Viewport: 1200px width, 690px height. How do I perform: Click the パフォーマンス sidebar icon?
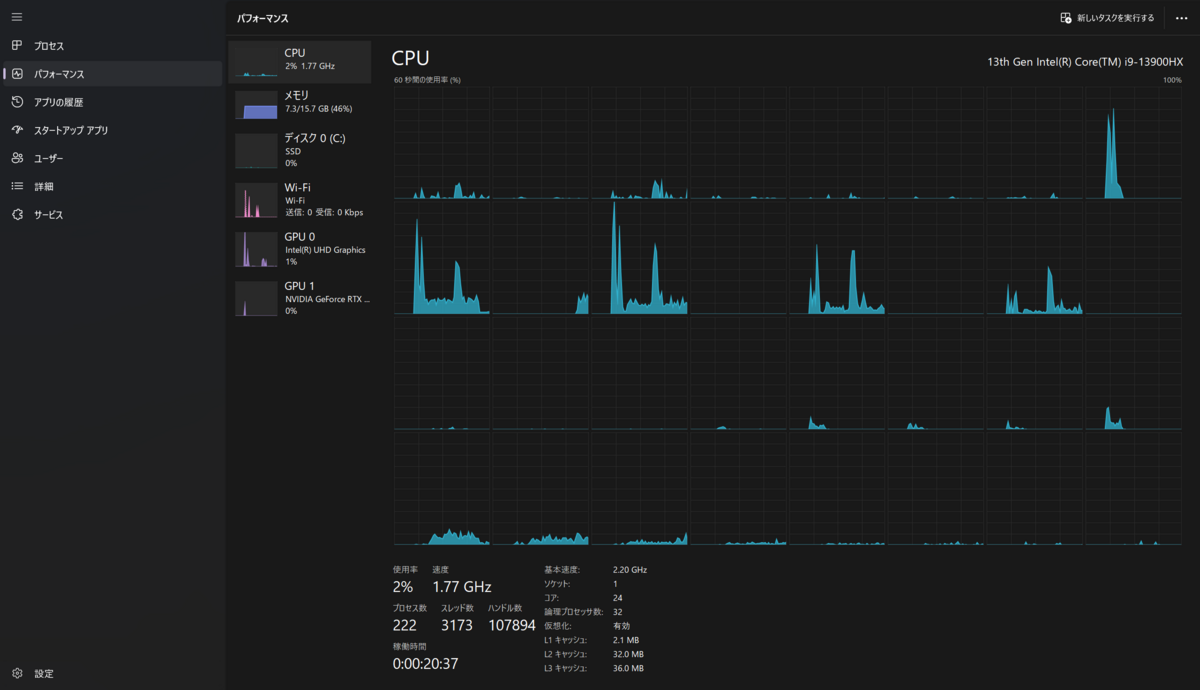coord(17,74)
